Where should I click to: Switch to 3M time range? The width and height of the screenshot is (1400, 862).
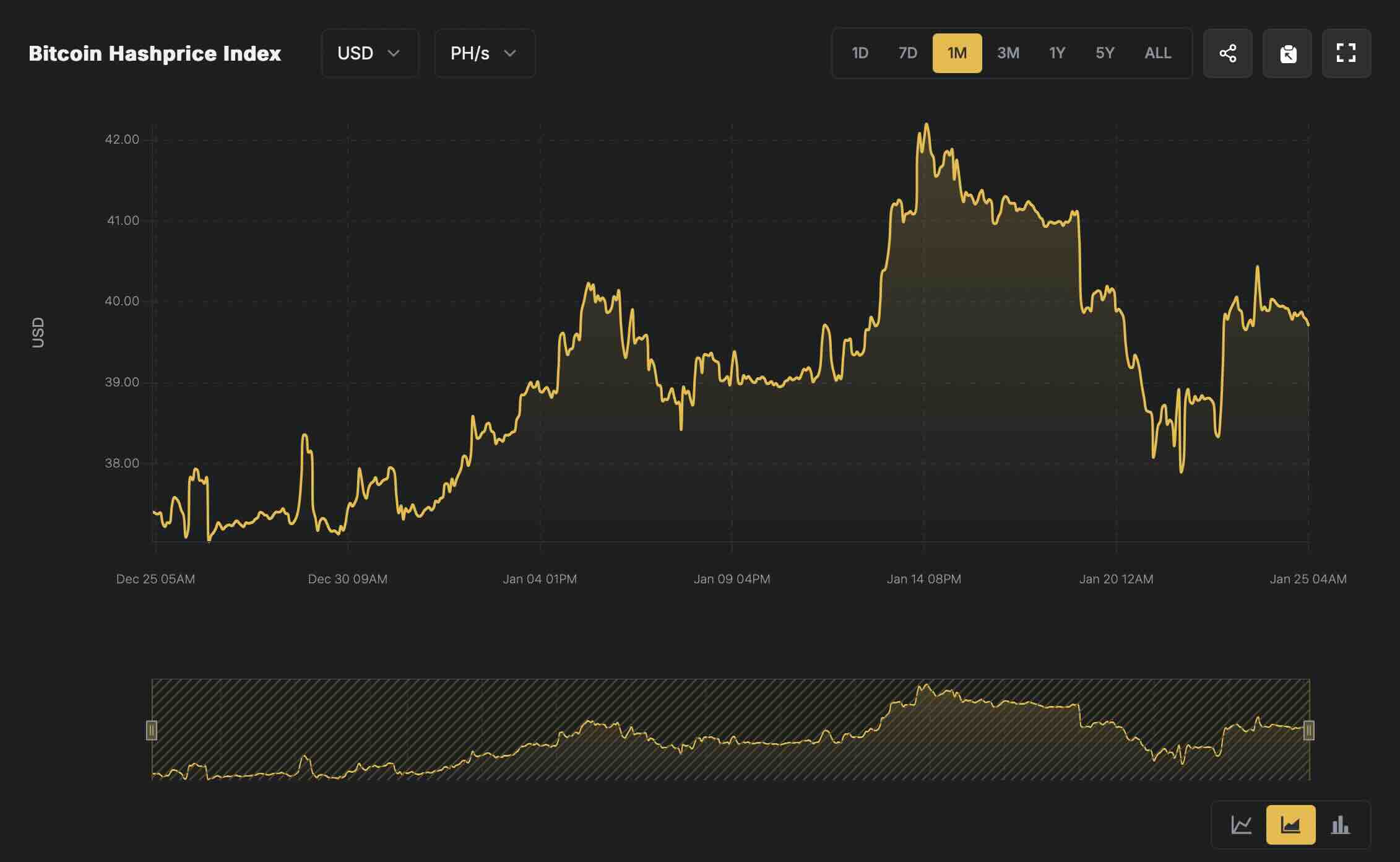(1008, 53)
